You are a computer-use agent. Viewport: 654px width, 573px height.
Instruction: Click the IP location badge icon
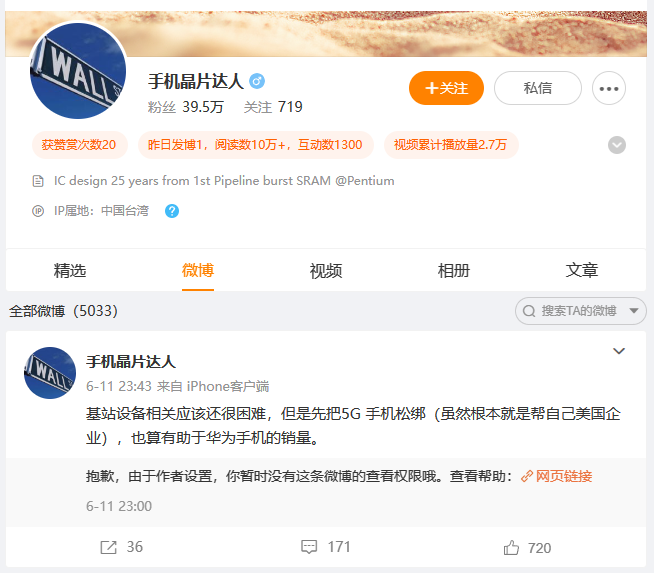click(38, 211)
